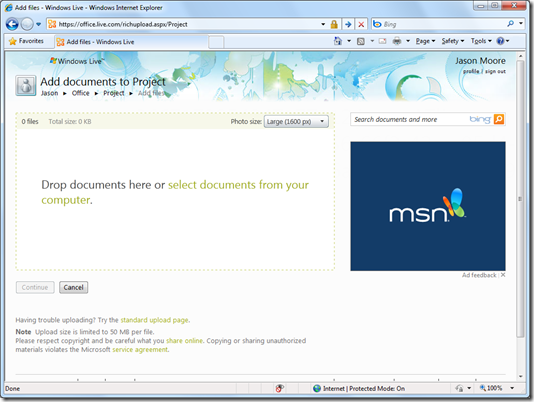Click the security lock icon in address bar
The width and height of the screenshot is (534, 402).
coord(334,24)
